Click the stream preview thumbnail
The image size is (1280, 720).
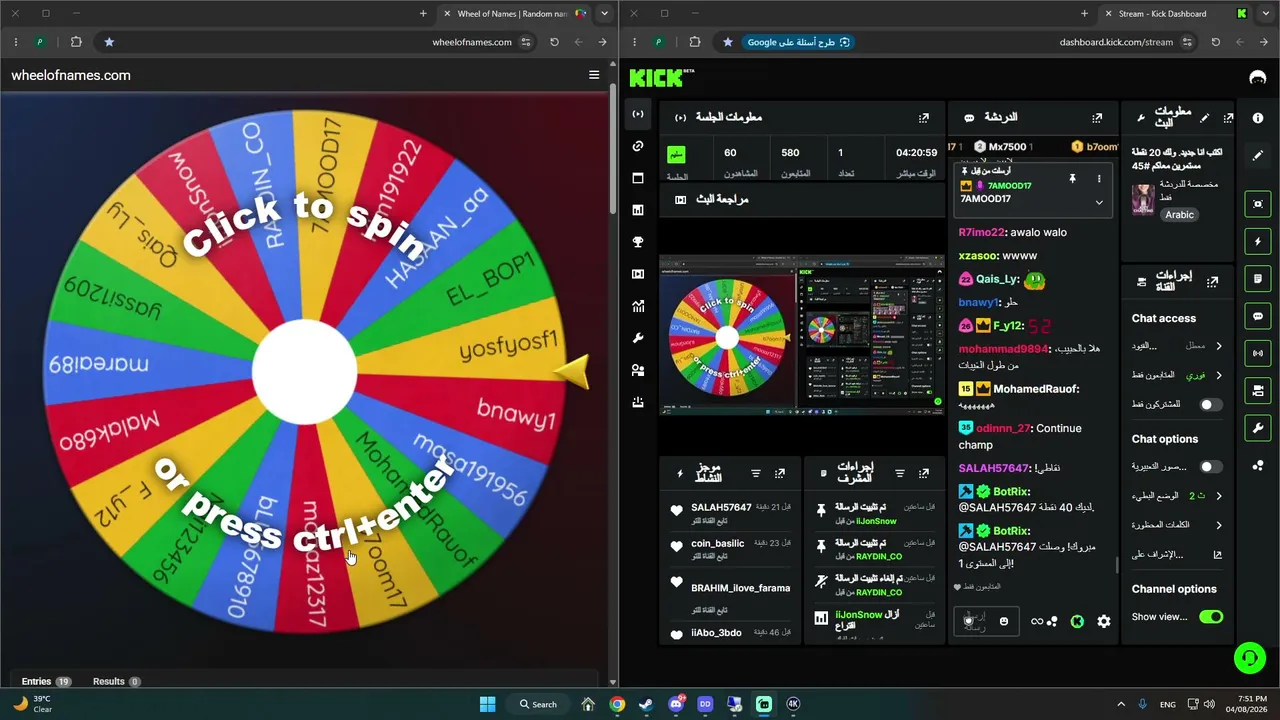click(801, 335)
